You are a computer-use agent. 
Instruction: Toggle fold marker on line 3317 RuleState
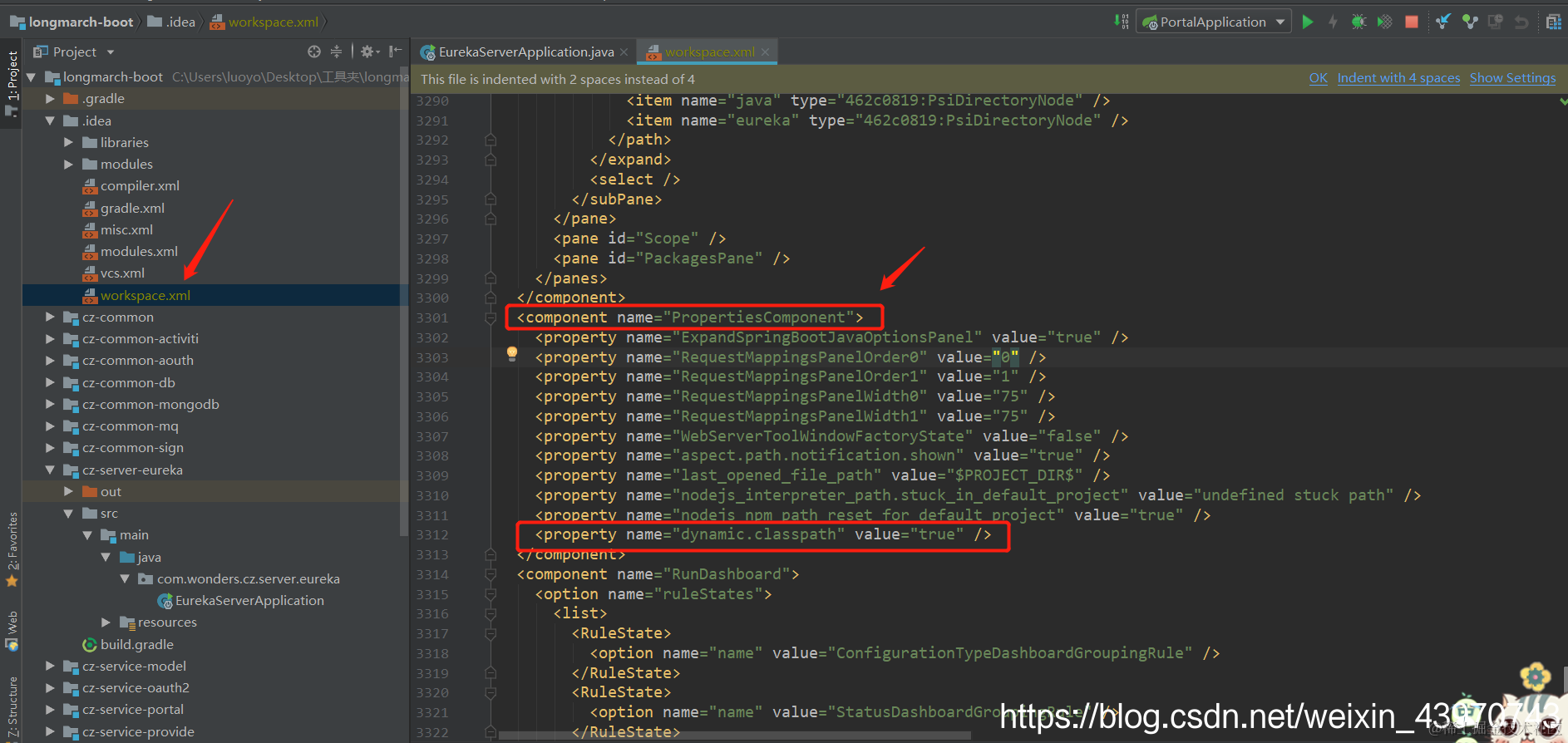(x=491, y=633)
